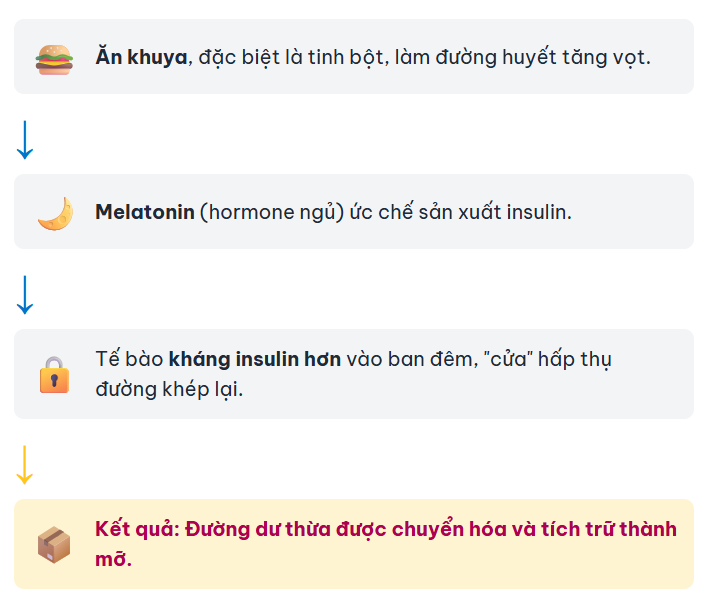Click the red "Kết quả:" label
Screen dimensions: 712x603
(x=137, y=529)
